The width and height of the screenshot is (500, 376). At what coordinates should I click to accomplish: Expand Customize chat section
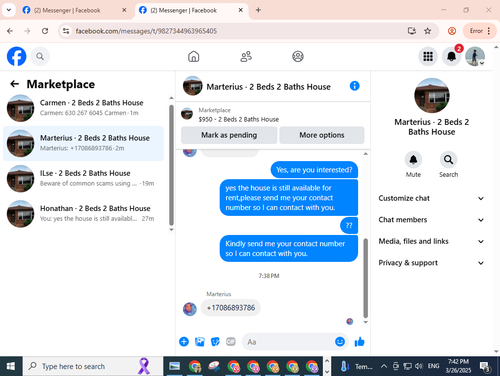click(431, 198)
